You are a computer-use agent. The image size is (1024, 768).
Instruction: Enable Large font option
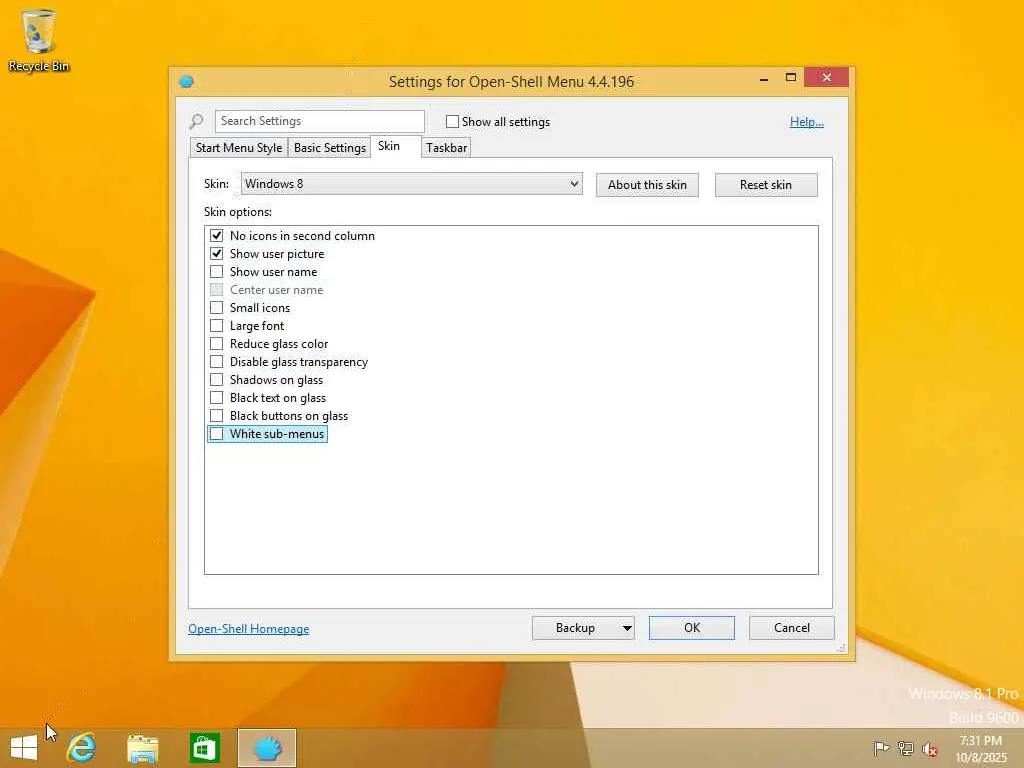216,325
